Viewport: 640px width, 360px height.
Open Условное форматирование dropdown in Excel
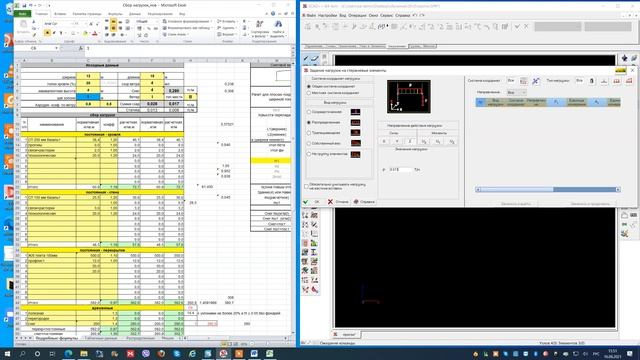(187, 21)
